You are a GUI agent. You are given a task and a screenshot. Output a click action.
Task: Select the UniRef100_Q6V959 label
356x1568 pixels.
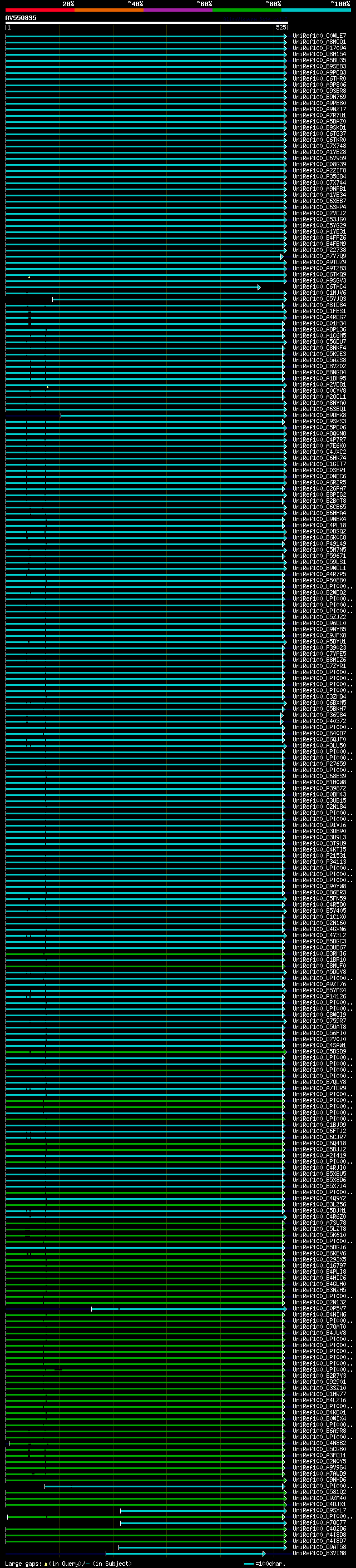point(319,159)
